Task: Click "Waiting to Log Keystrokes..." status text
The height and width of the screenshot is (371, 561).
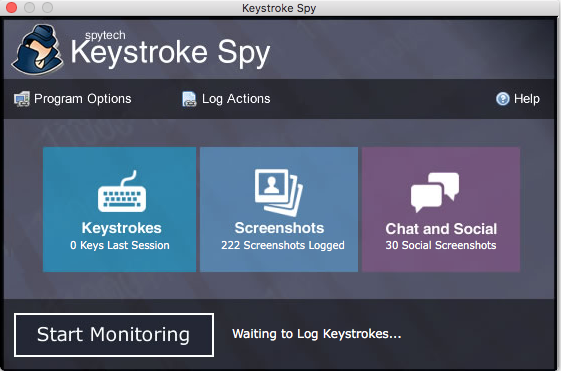Action: (317, 334)
